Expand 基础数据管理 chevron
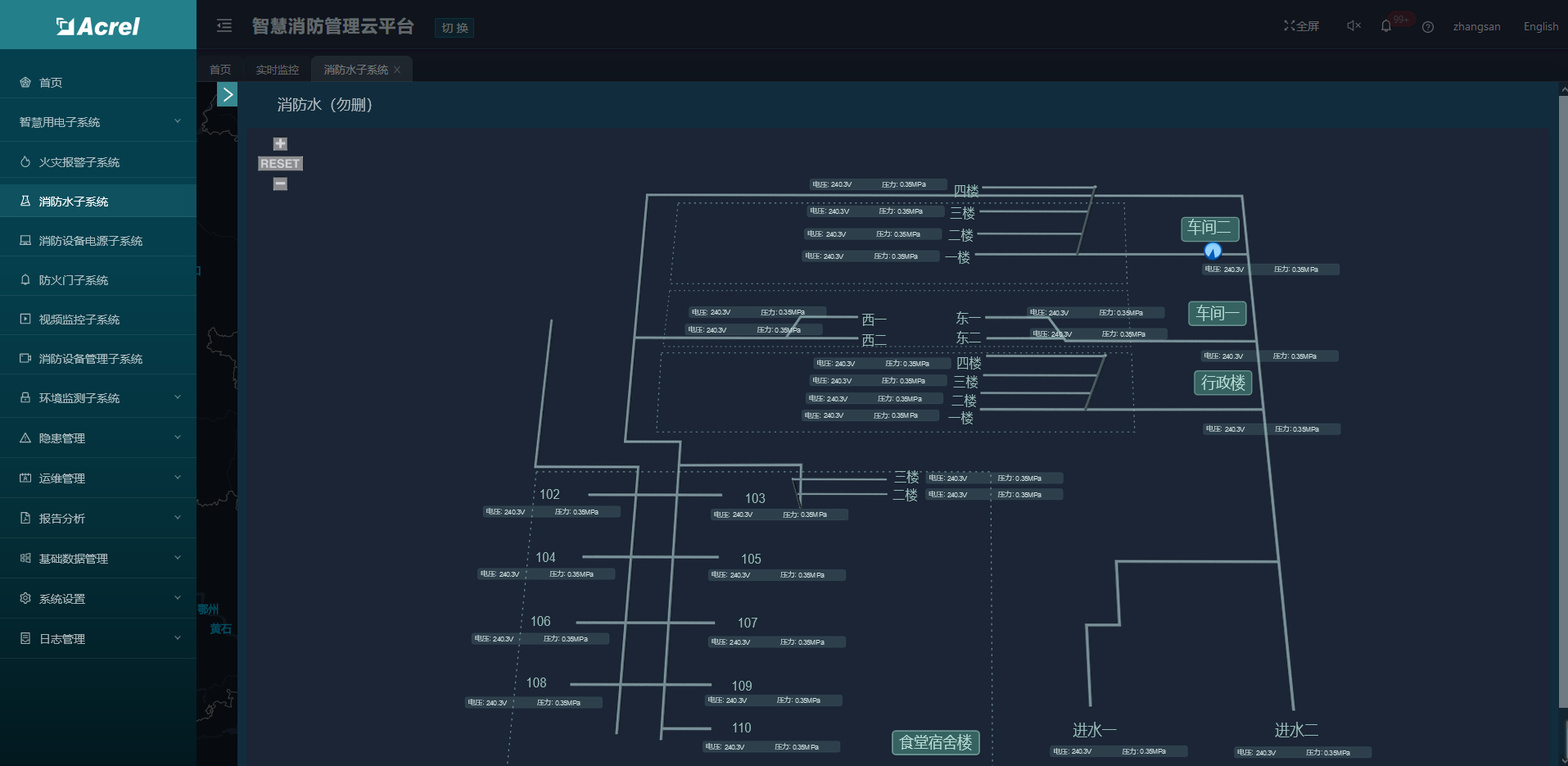This screenshot has height=766, width=1568. pos(178,558)
